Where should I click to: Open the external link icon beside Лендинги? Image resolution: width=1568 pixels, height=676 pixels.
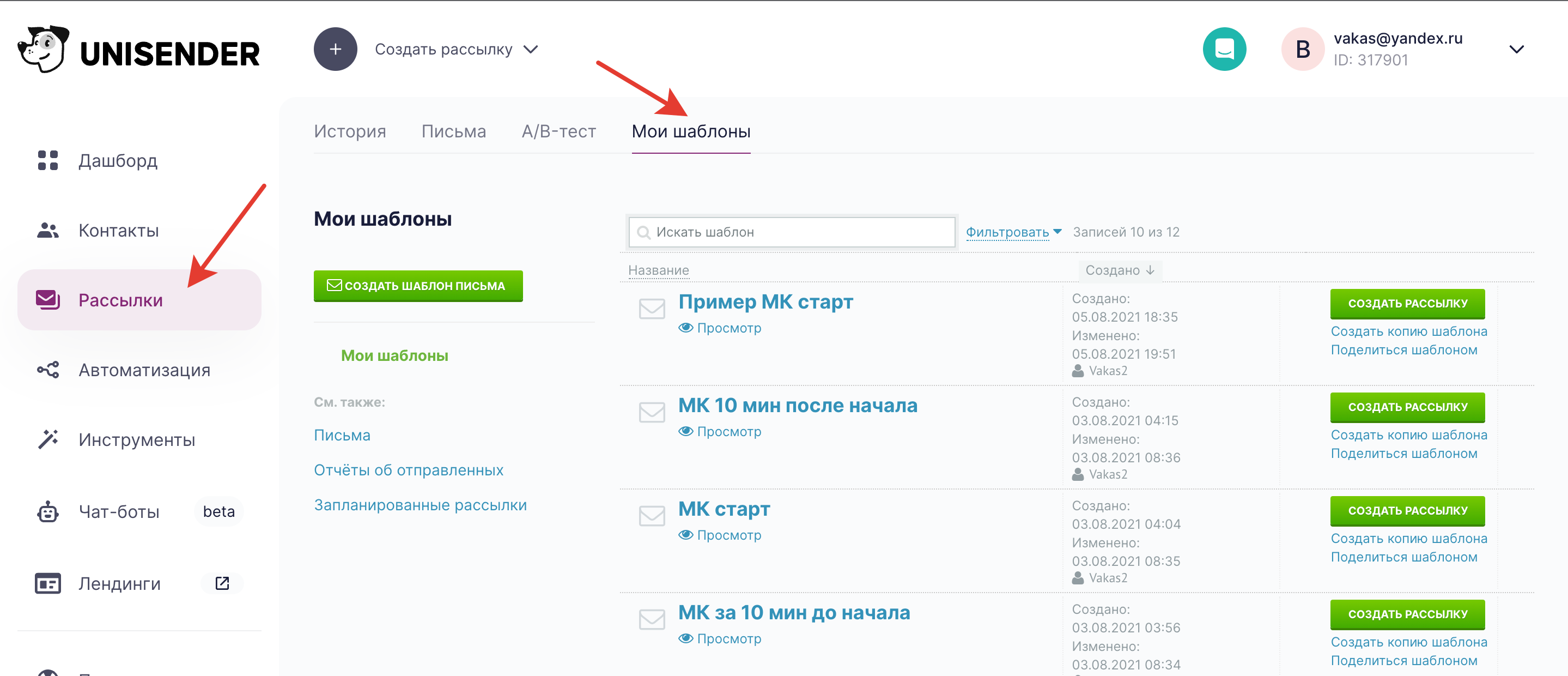[222, 583]
